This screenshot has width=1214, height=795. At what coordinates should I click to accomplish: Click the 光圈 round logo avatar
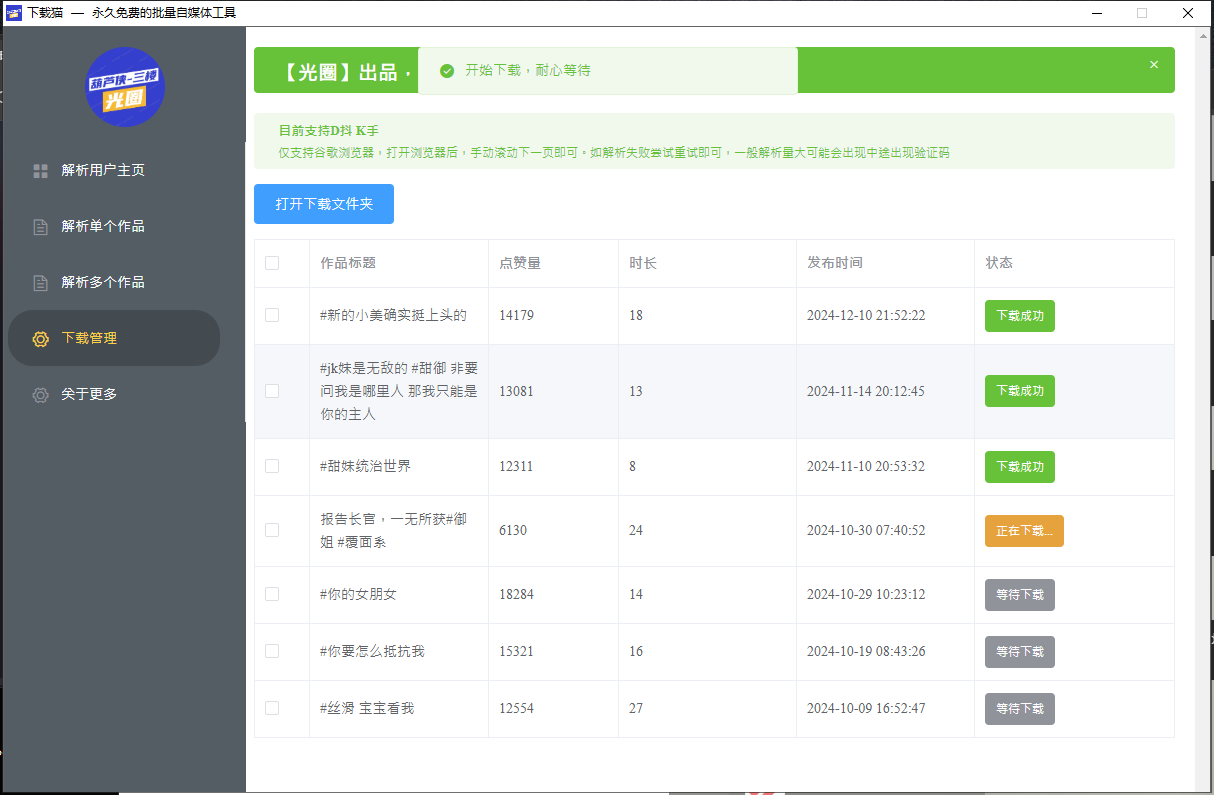pos(125,87)
